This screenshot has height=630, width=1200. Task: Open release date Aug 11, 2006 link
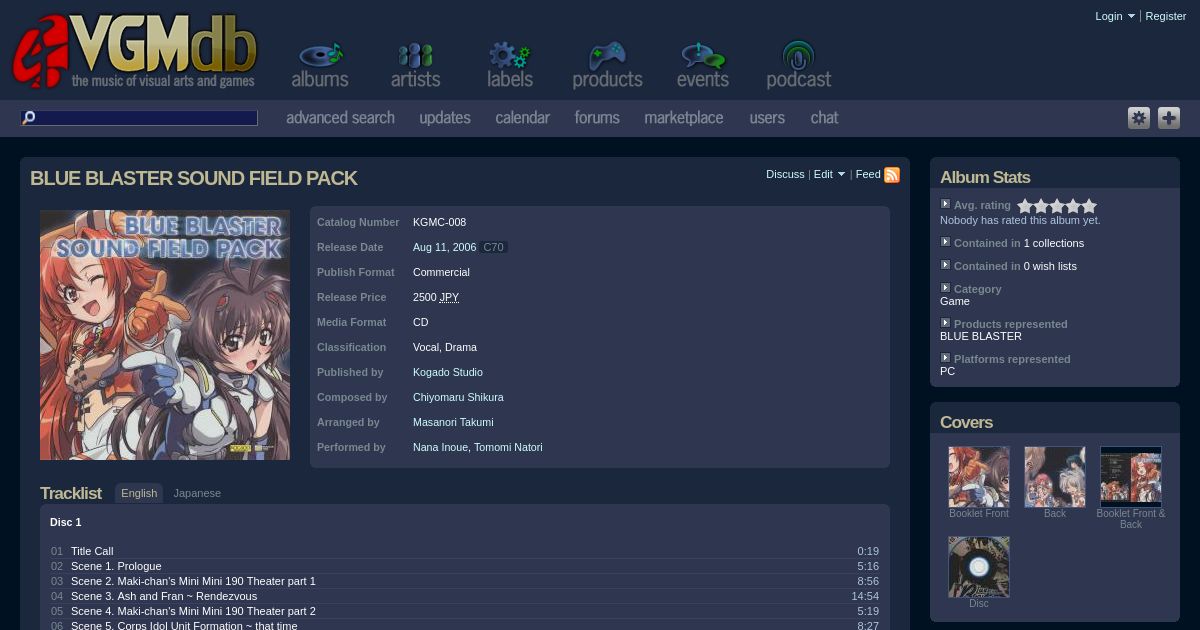pyautogui.click(x=444, y=247)
